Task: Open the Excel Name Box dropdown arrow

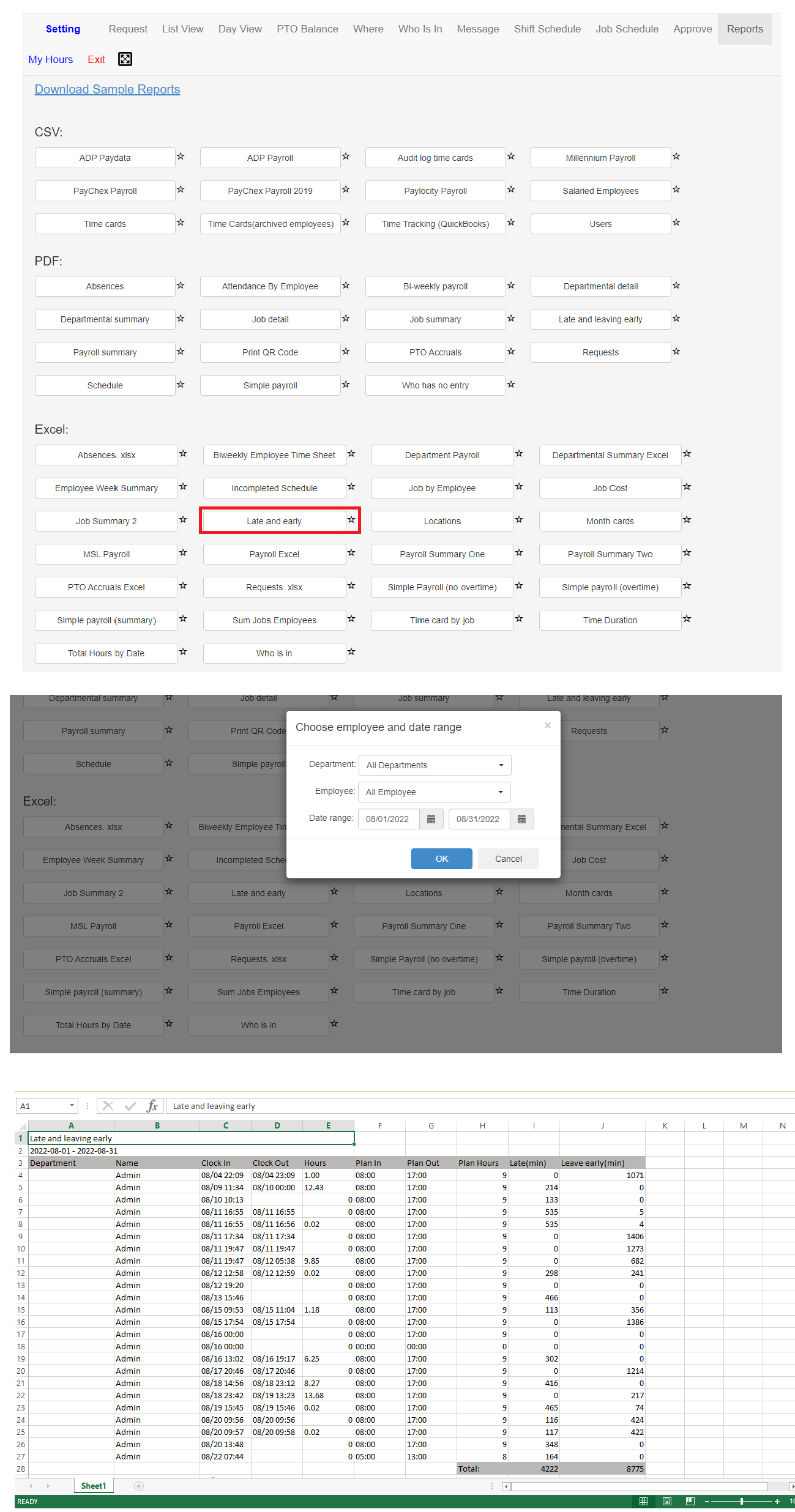Action: 72,1106
